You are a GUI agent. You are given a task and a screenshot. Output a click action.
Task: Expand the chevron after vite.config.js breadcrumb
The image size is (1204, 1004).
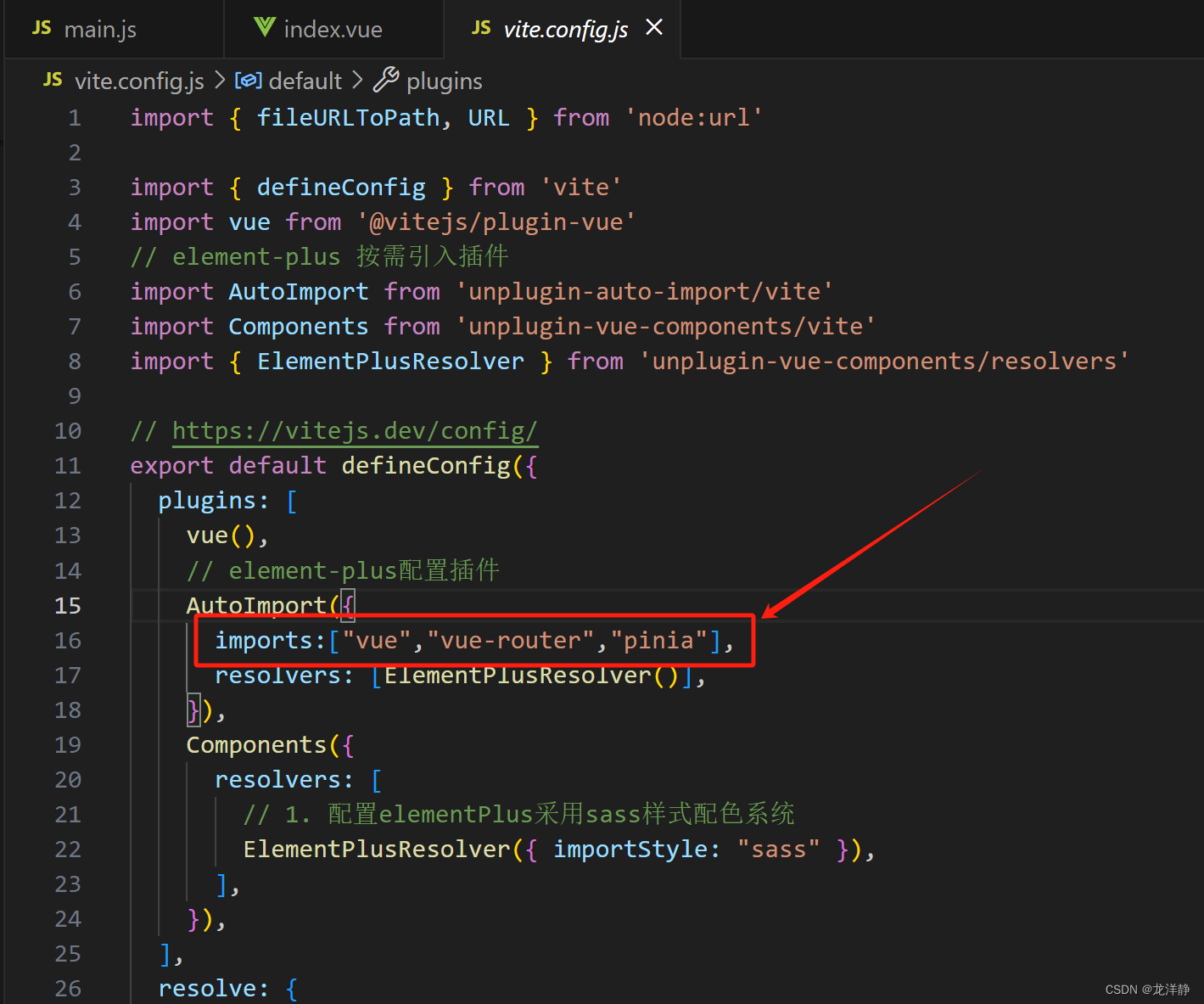(220, 80)
